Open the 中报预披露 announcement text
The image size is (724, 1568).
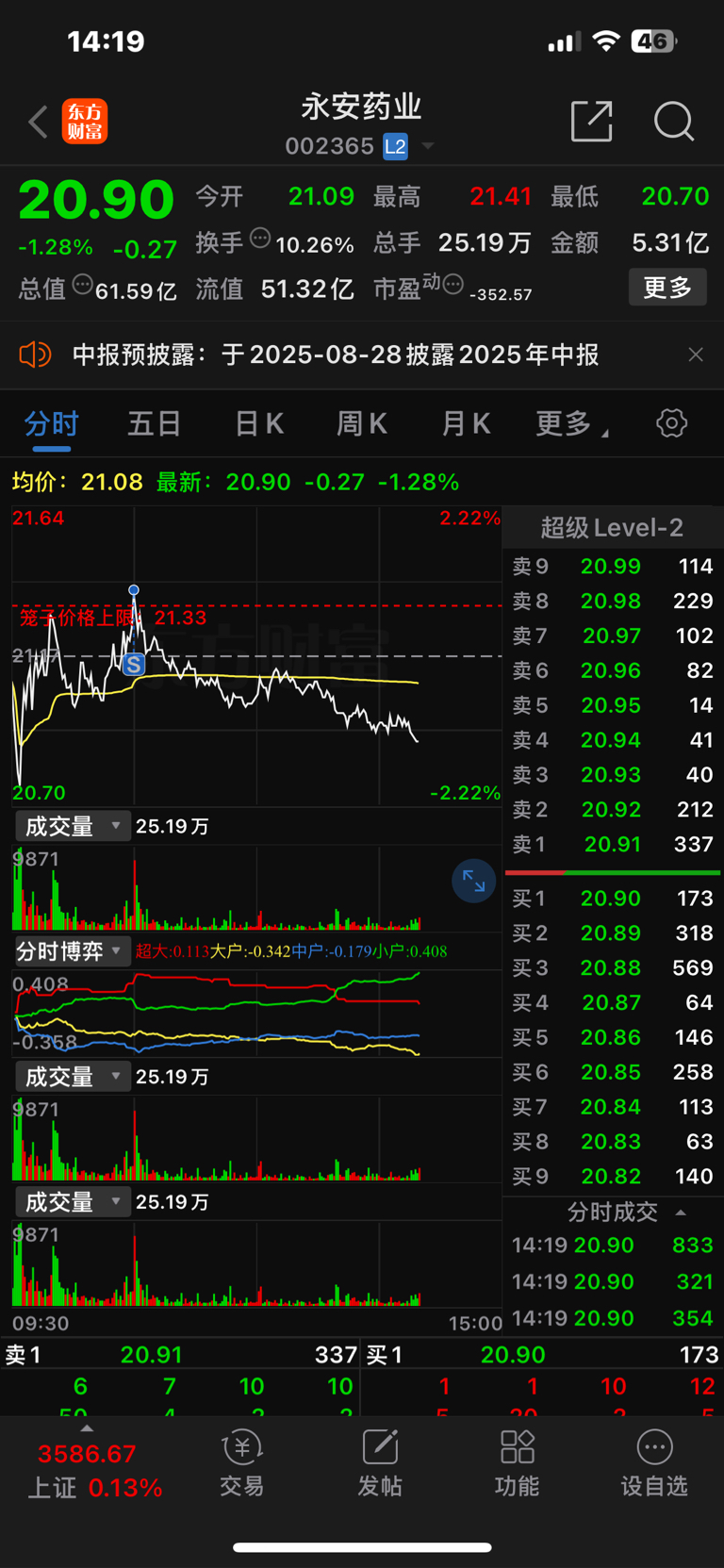[336, 355]
